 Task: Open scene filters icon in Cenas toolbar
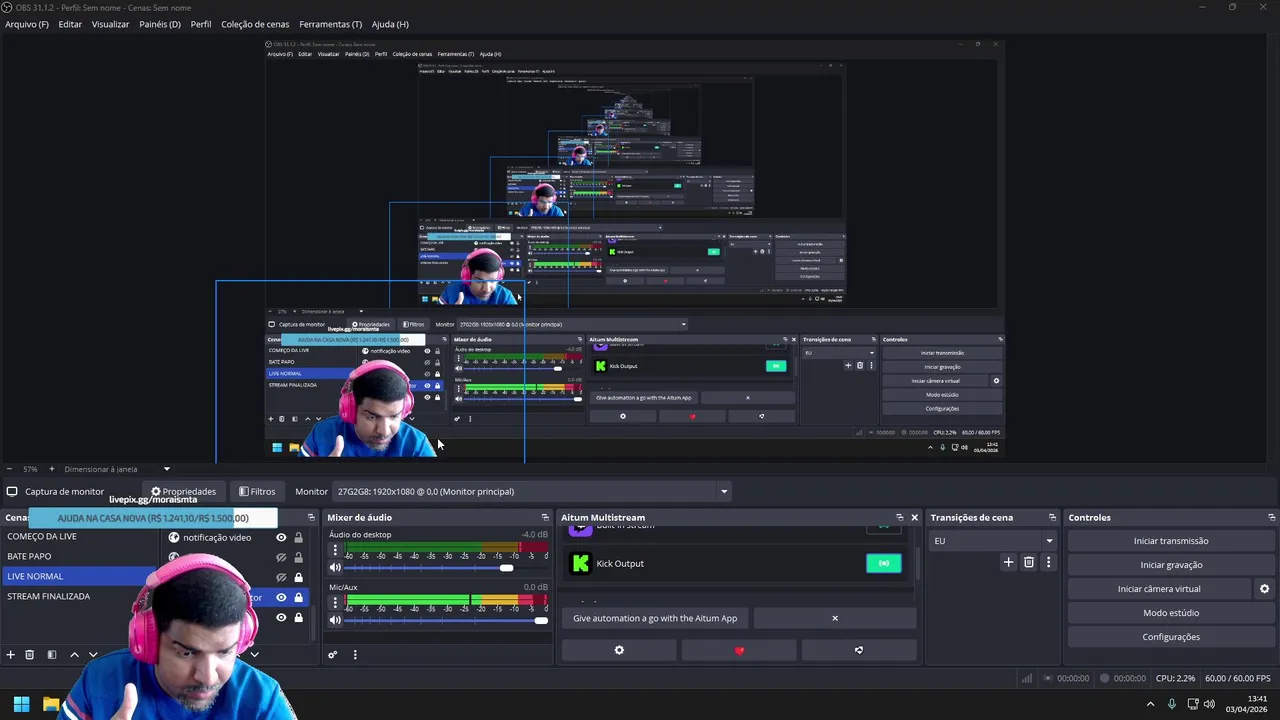tap(52, 655)
